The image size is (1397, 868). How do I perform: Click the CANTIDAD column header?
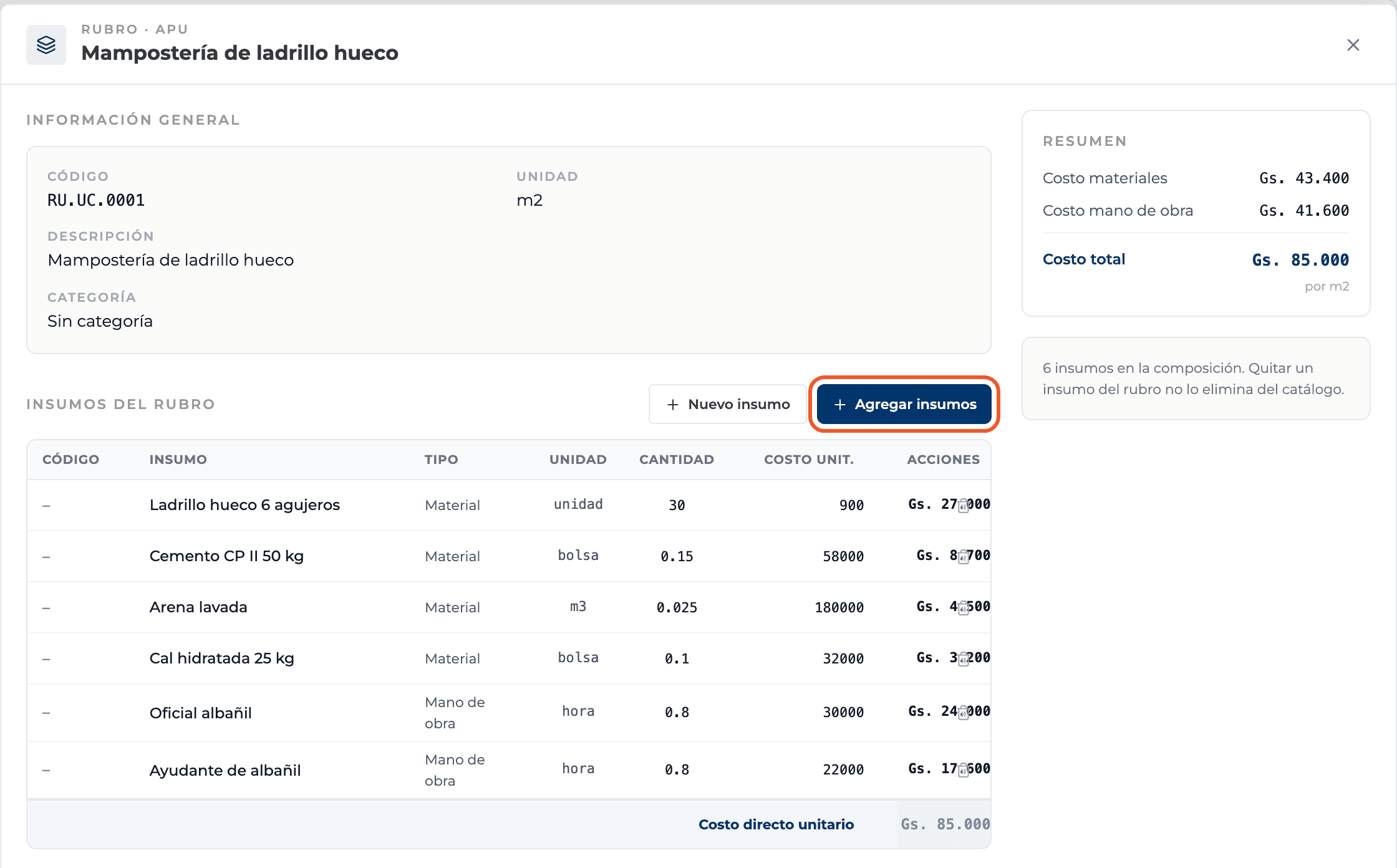click(677, 460)
